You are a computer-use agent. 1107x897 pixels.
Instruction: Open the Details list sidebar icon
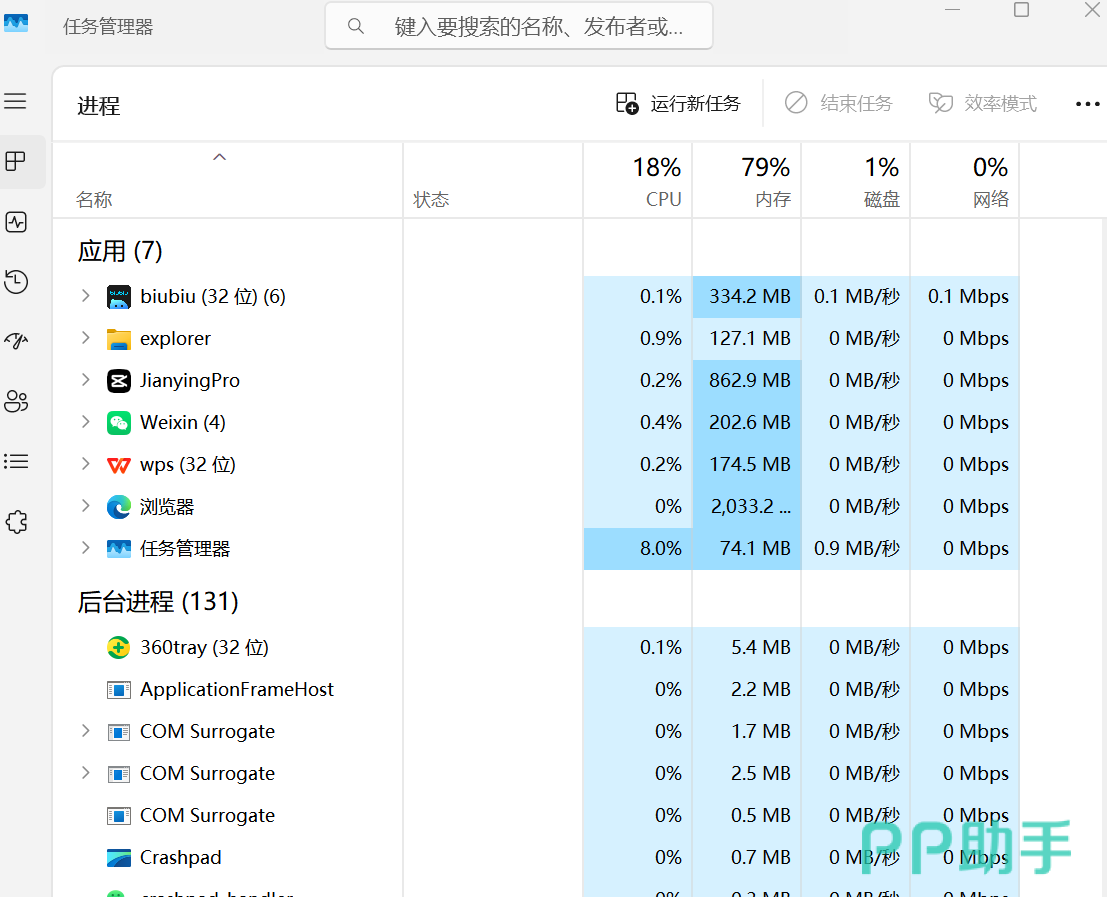coord(16,462)
